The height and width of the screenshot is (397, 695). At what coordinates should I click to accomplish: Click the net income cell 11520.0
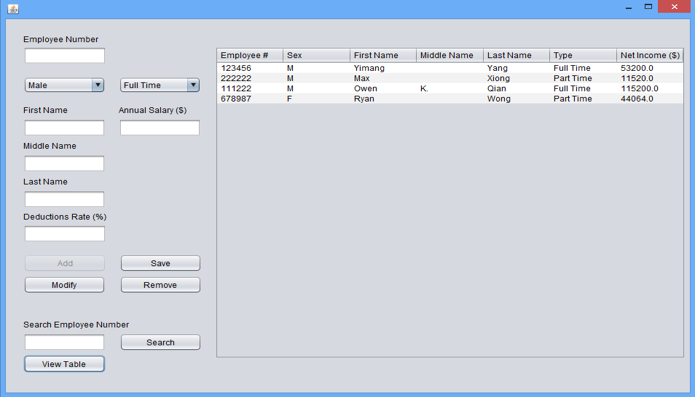click(650, 78)
